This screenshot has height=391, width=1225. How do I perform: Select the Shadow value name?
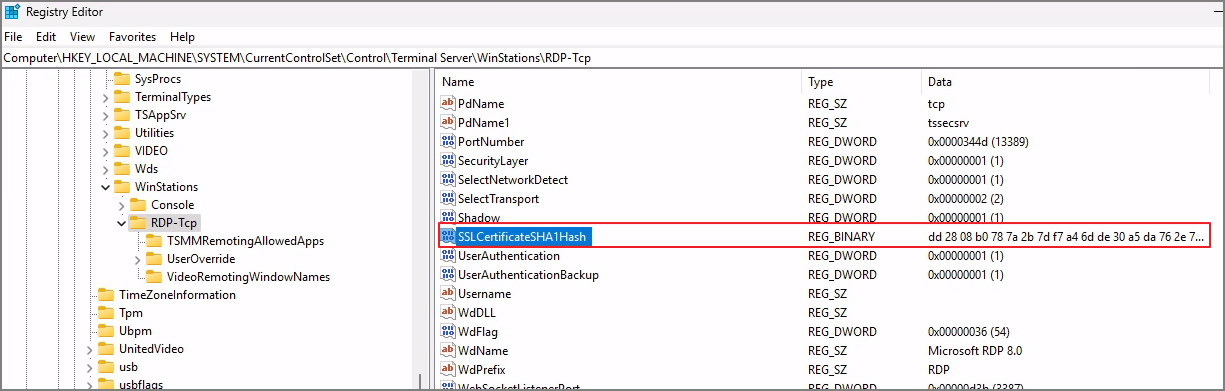pyautogui.click(x=479, y=218)
